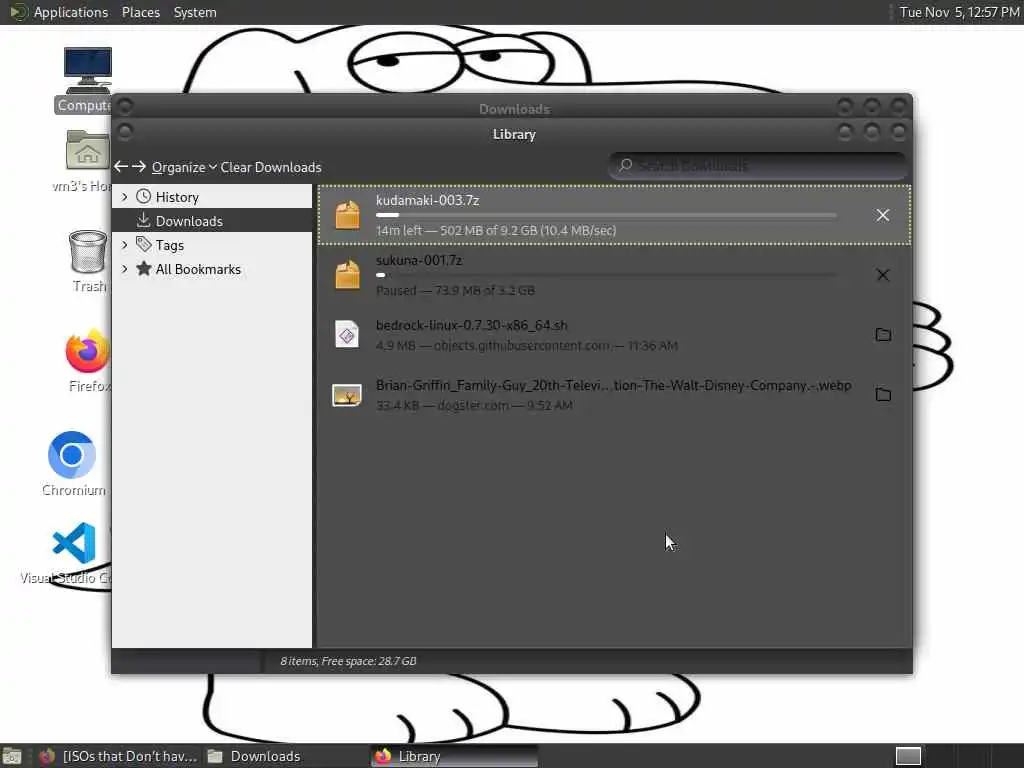This screenshot has height=768, width=1024.
Task: Click the sukuna-001.7z progress bar
Action: point(606,275)
